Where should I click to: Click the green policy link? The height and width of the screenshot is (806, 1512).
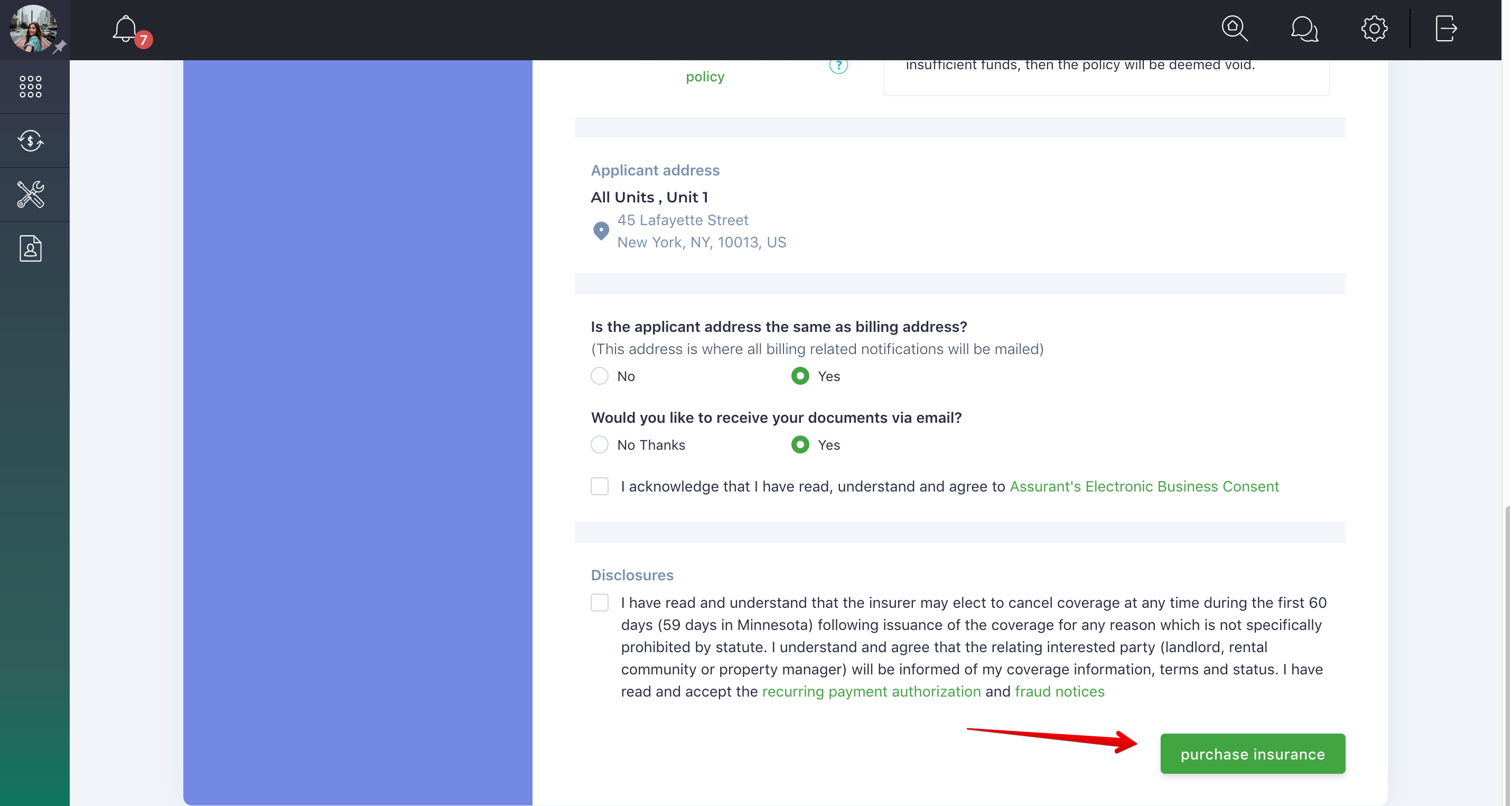(x=705, y=76)
